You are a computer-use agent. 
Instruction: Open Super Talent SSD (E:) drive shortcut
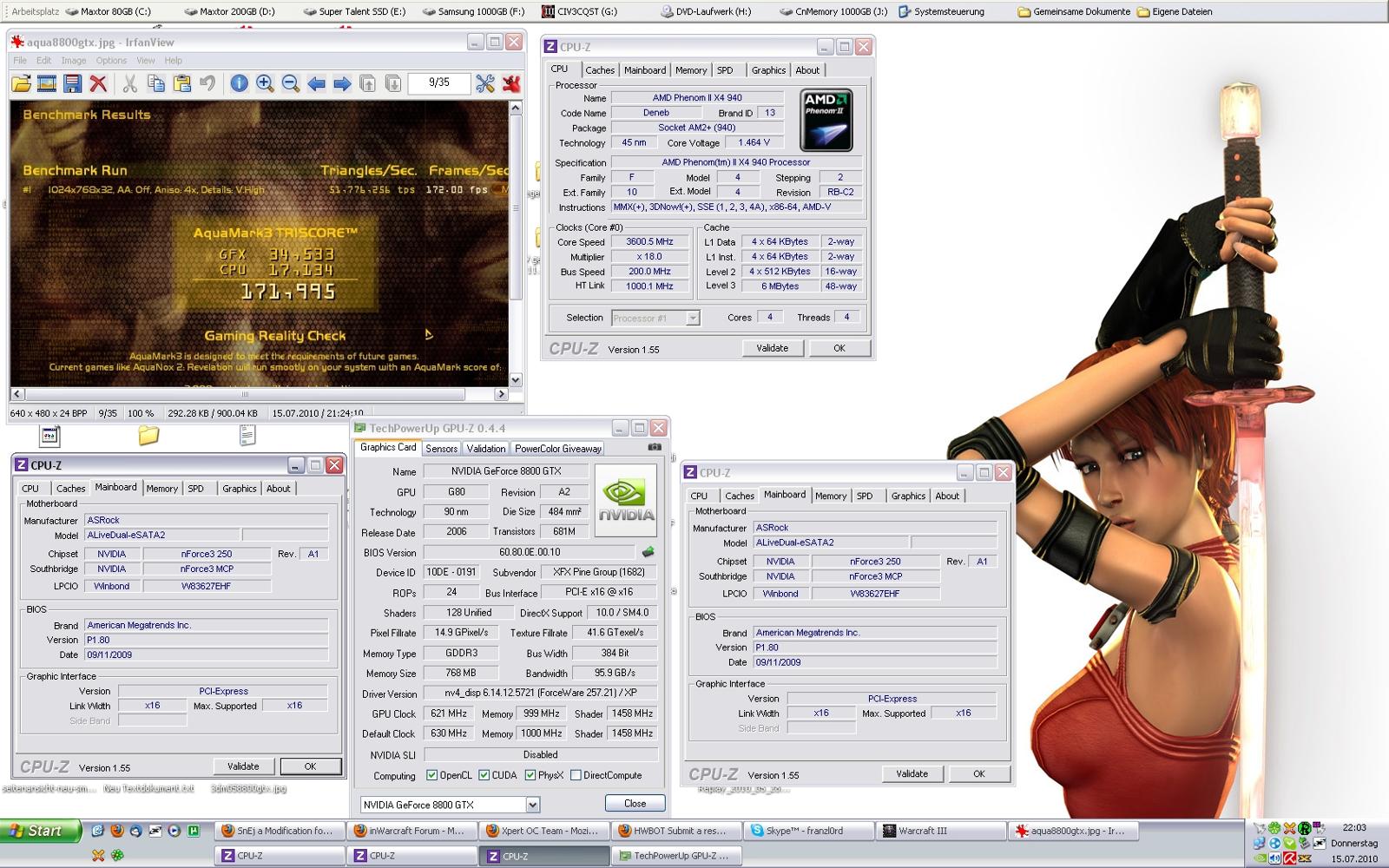click(x=354, y=12)
